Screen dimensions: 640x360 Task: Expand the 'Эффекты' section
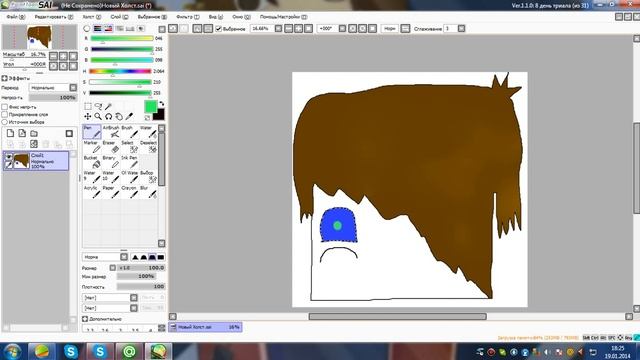tap(4, 78)
